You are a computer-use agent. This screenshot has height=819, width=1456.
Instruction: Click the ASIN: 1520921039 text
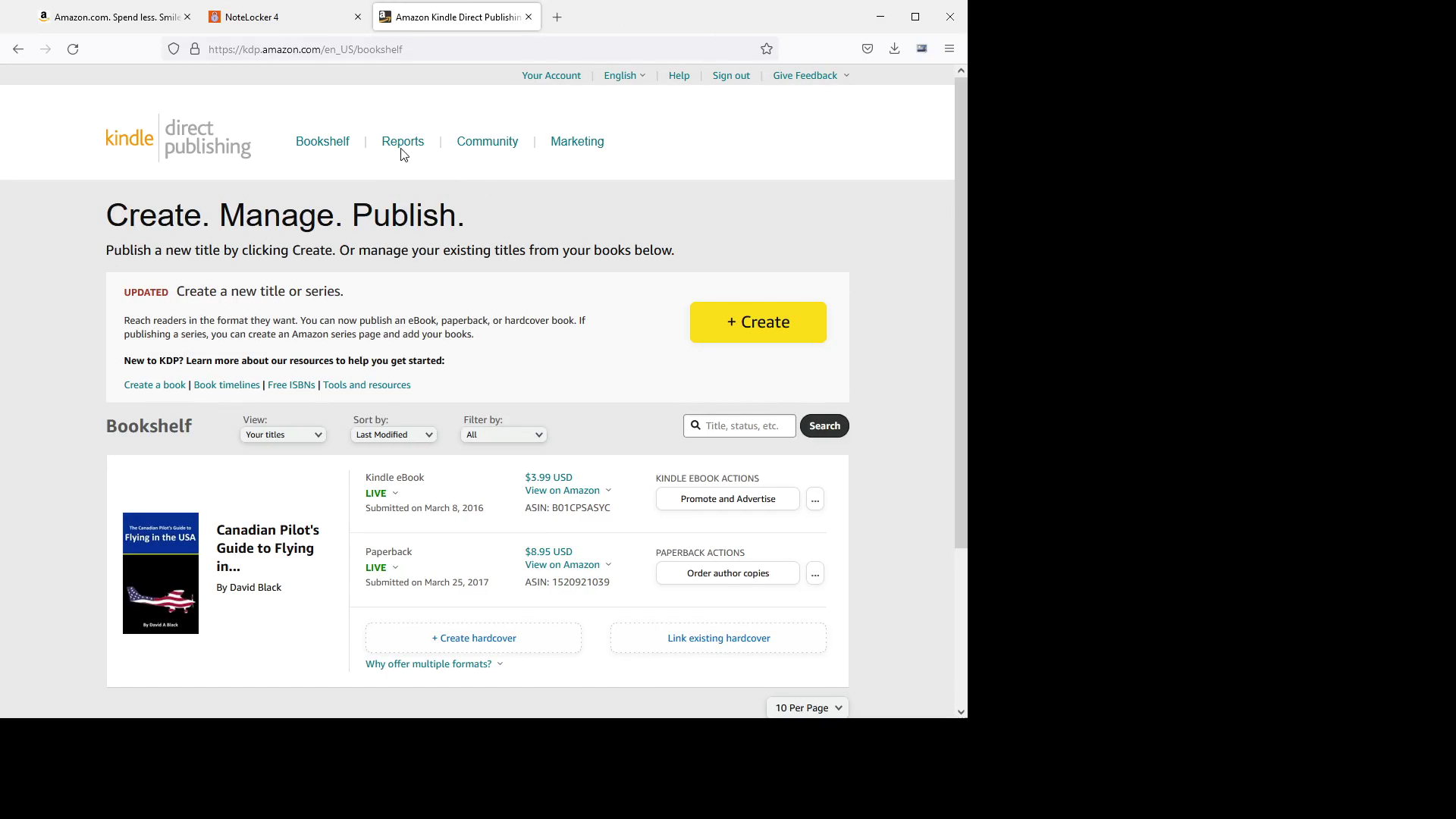point(567,582)
